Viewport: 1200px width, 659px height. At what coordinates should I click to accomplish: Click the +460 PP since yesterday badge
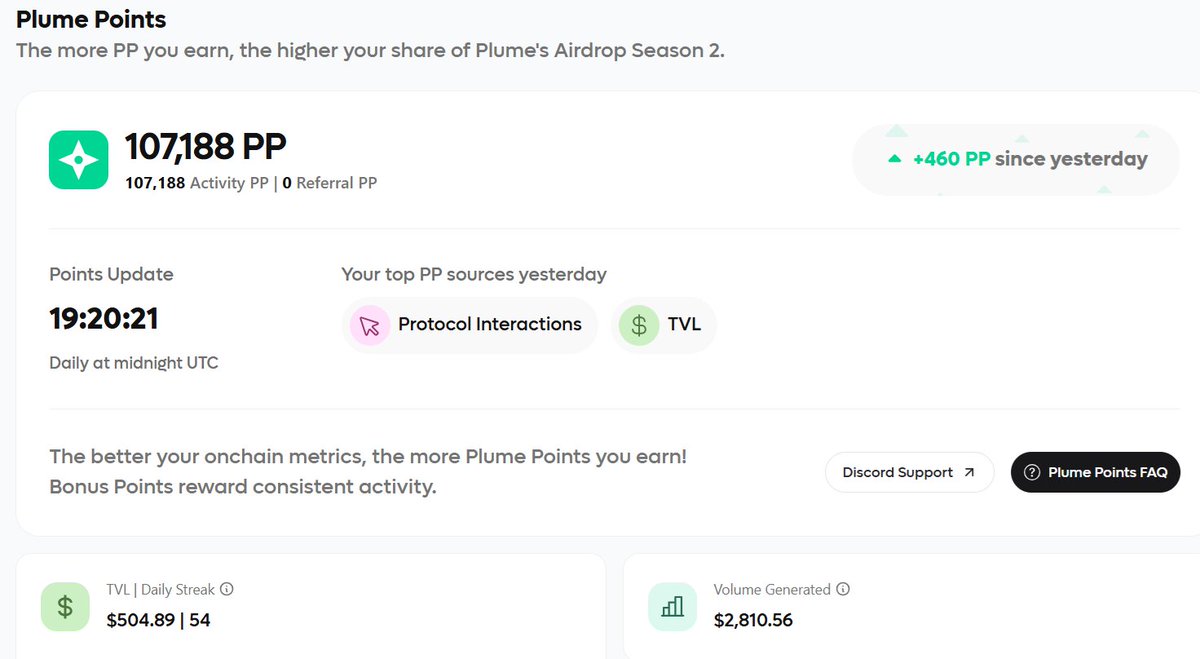click(x=1016, y=159)
